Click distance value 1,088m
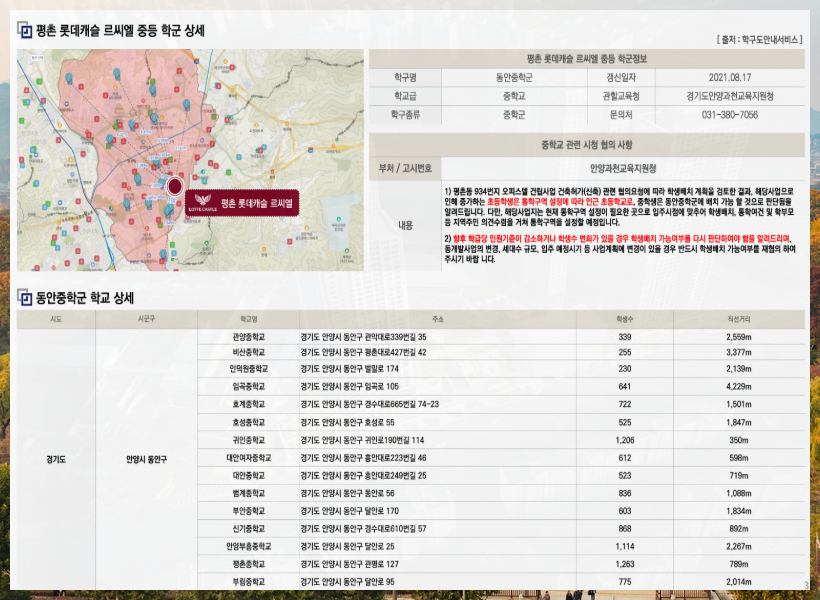820x600 pixels. pyautogui.click(x=738, y=493)
